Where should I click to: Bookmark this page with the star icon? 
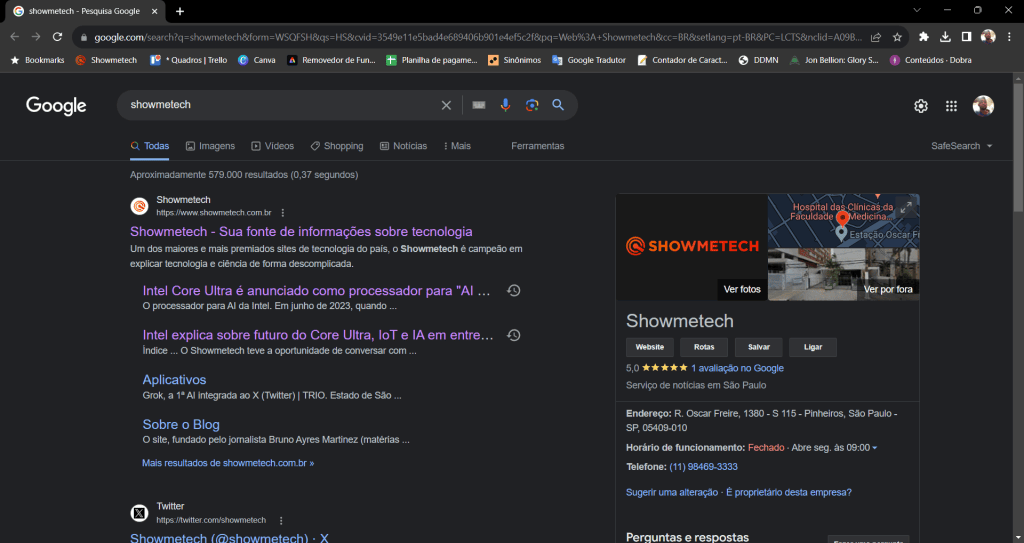click(897, 37)
